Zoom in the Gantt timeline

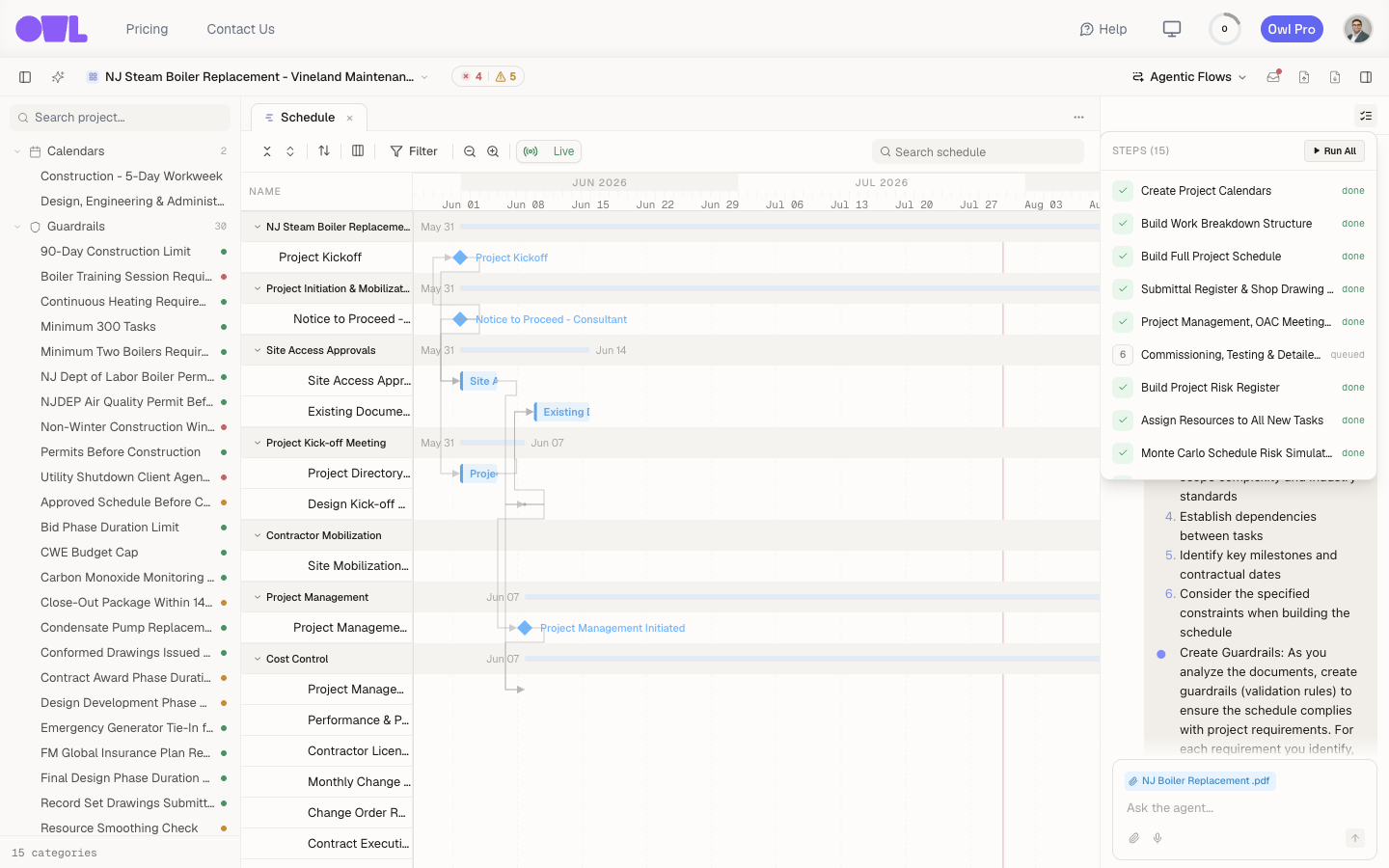click(493, 151)
